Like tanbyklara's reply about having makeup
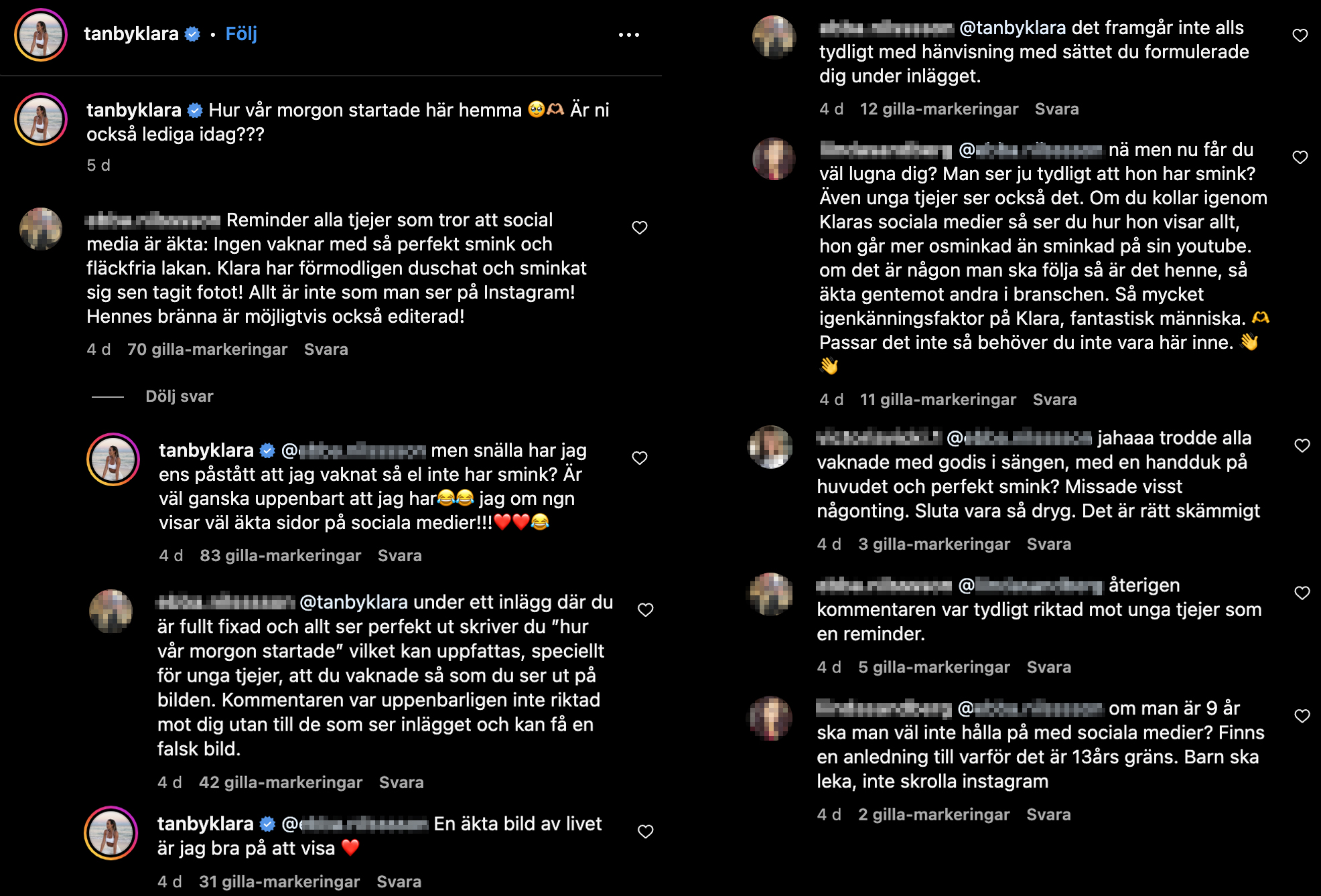 [x=640, y=457]
